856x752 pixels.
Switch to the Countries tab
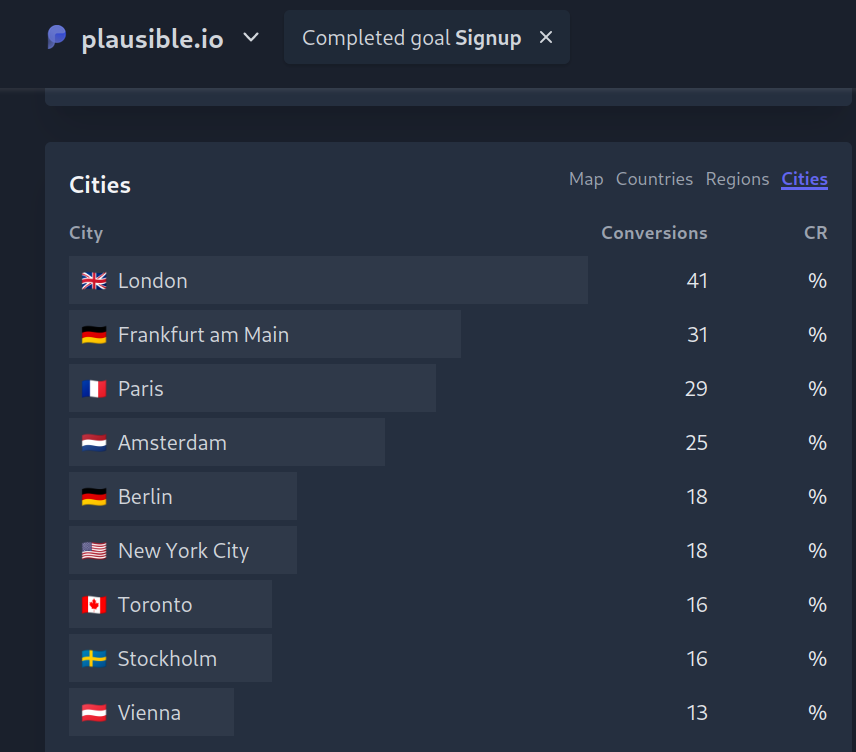[654, 179]
